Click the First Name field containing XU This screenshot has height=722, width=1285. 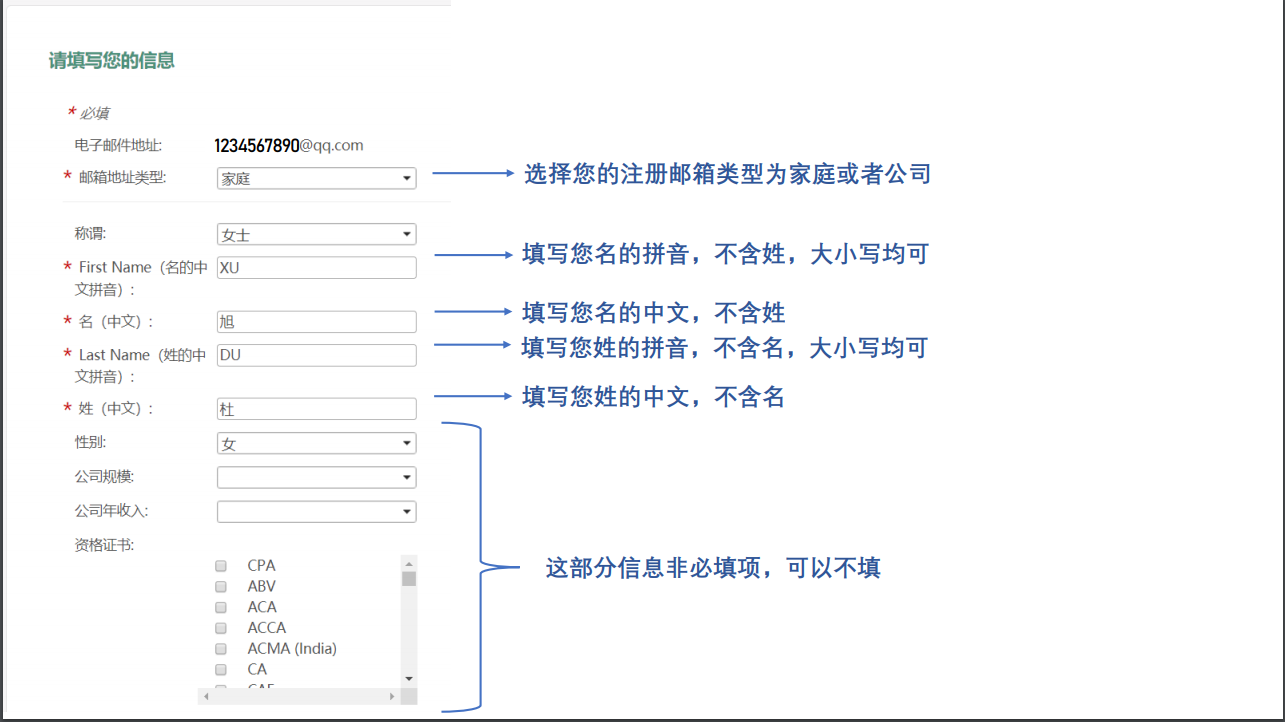[316, 268]
